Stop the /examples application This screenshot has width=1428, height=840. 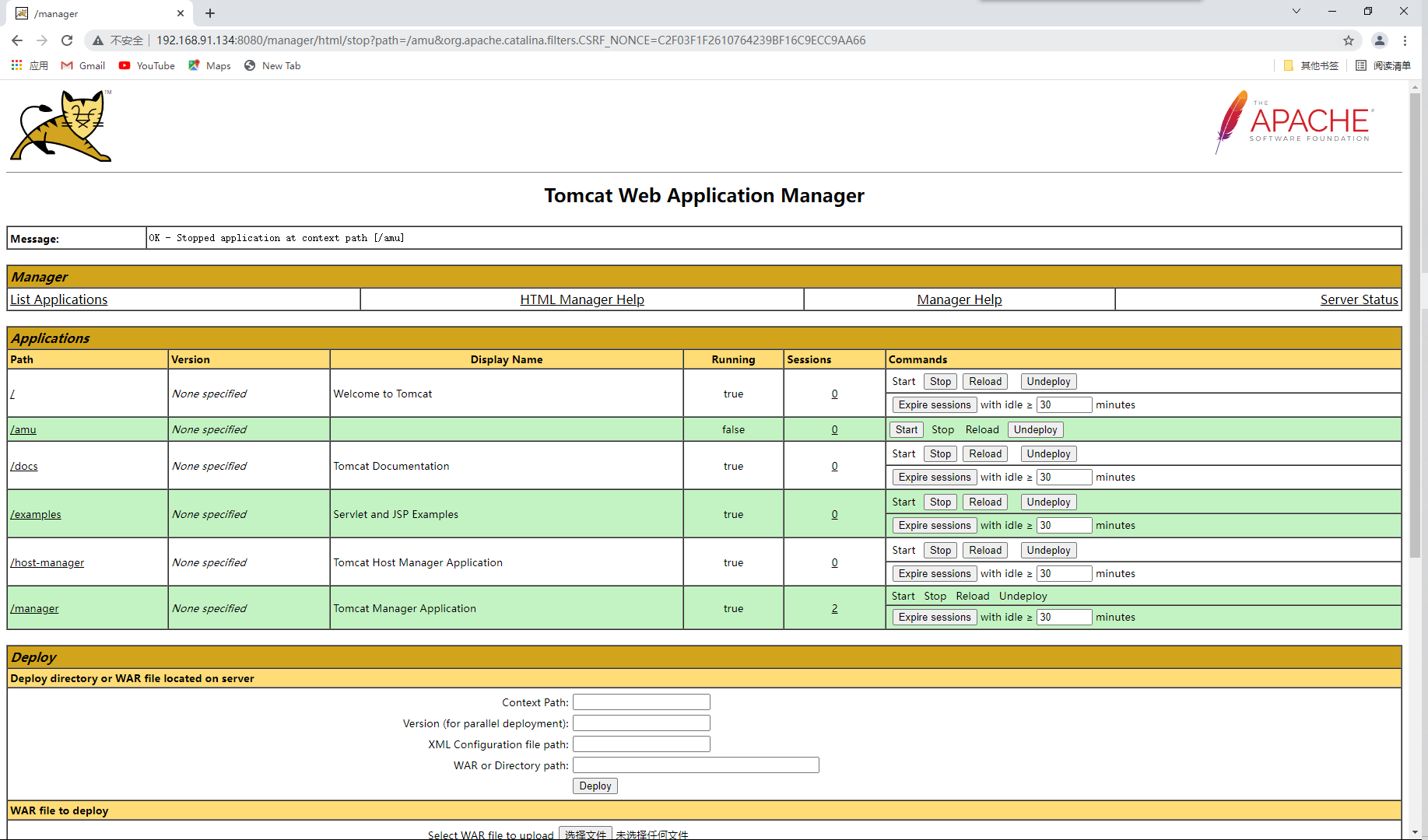tap(940, 502)
